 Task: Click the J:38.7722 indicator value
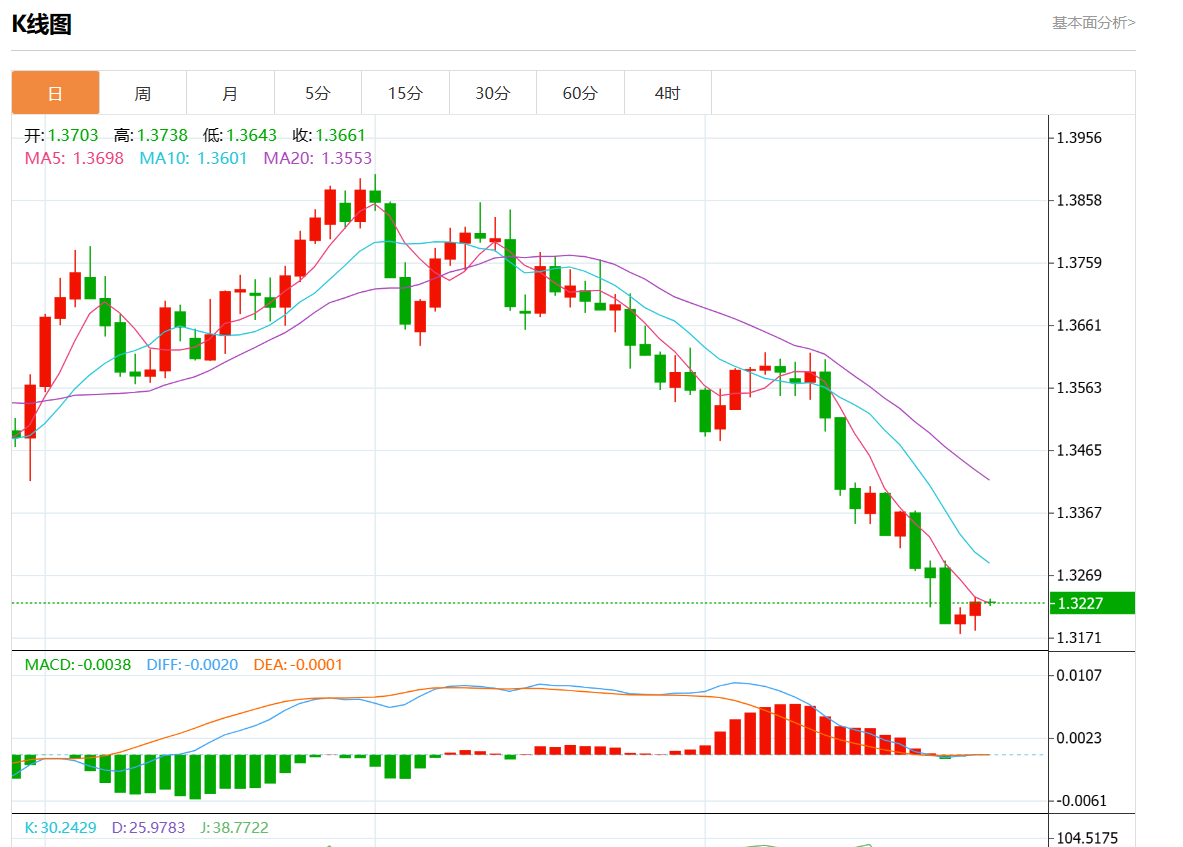(235, 827)
